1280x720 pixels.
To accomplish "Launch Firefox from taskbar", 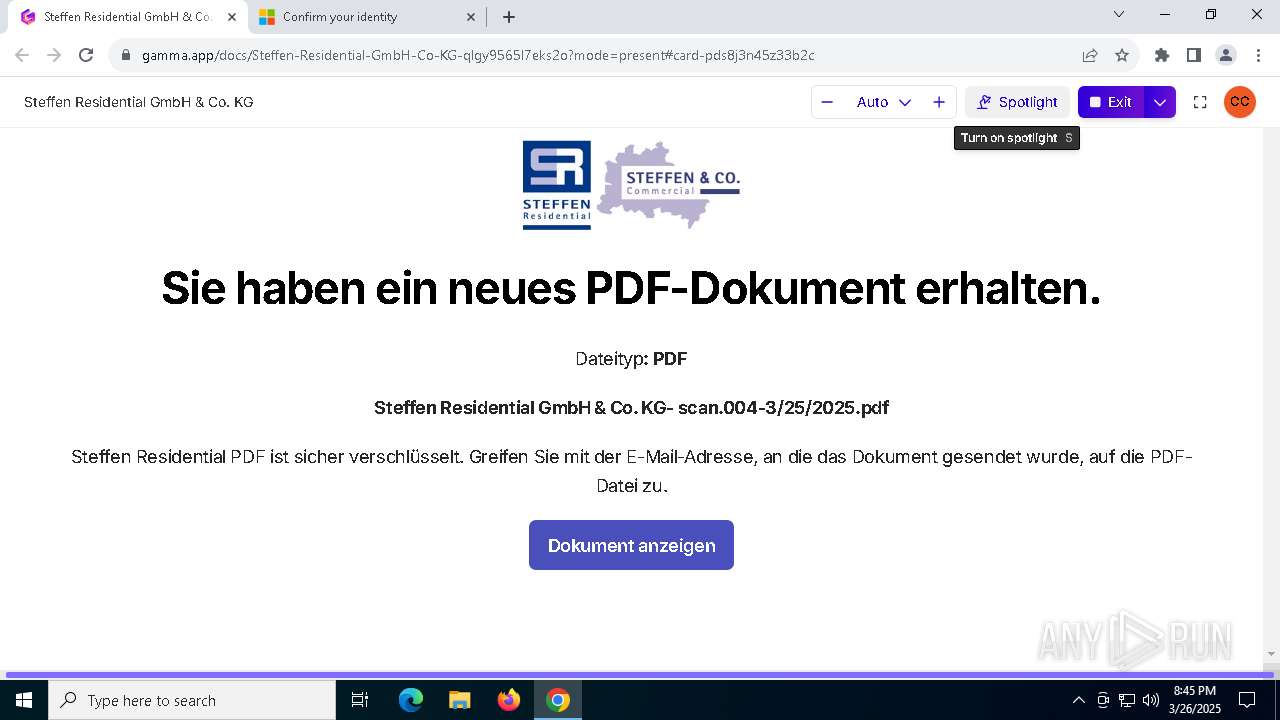I will [509, 700].
